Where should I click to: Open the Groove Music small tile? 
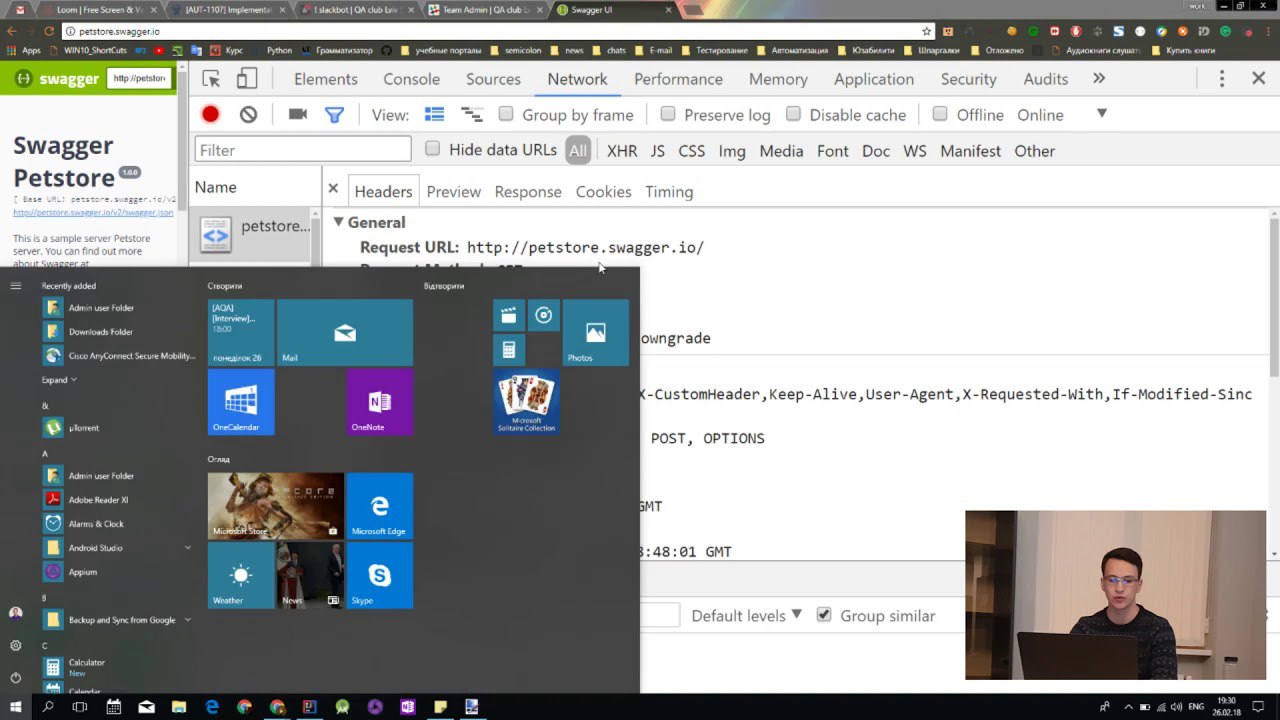click(x=543, y=316)
